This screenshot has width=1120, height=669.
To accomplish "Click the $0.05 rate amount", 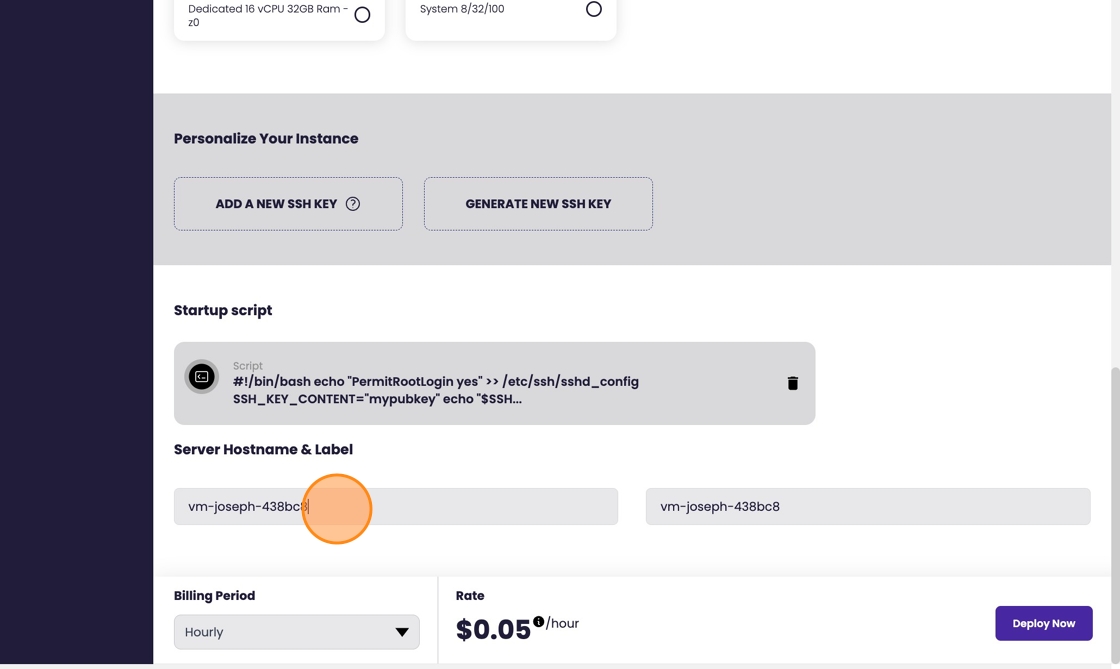I will coord(493,629).
